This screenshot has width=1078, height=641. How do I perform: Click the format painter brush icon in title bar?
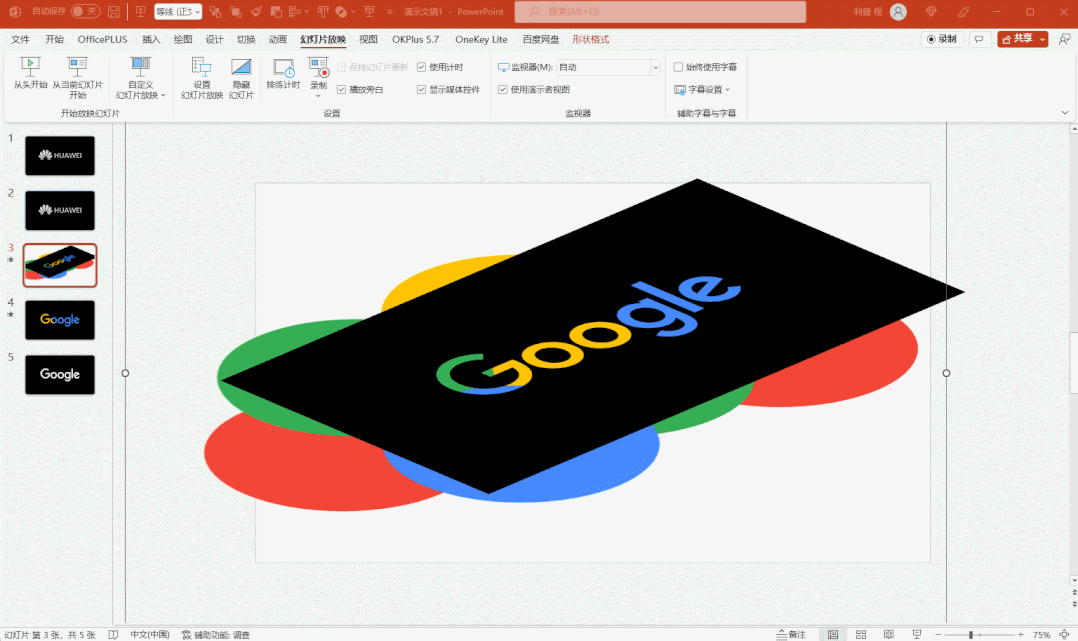point(256,12)
